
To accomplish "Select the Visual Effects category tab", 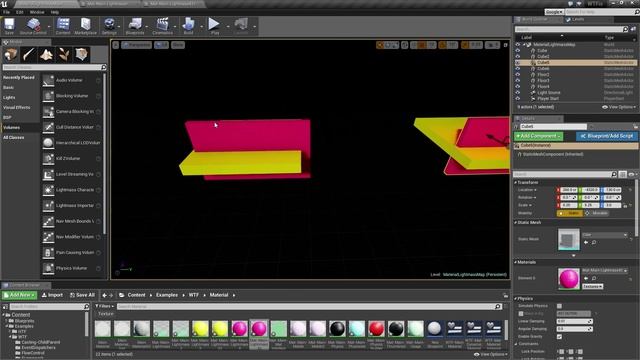I will [20, 107].
